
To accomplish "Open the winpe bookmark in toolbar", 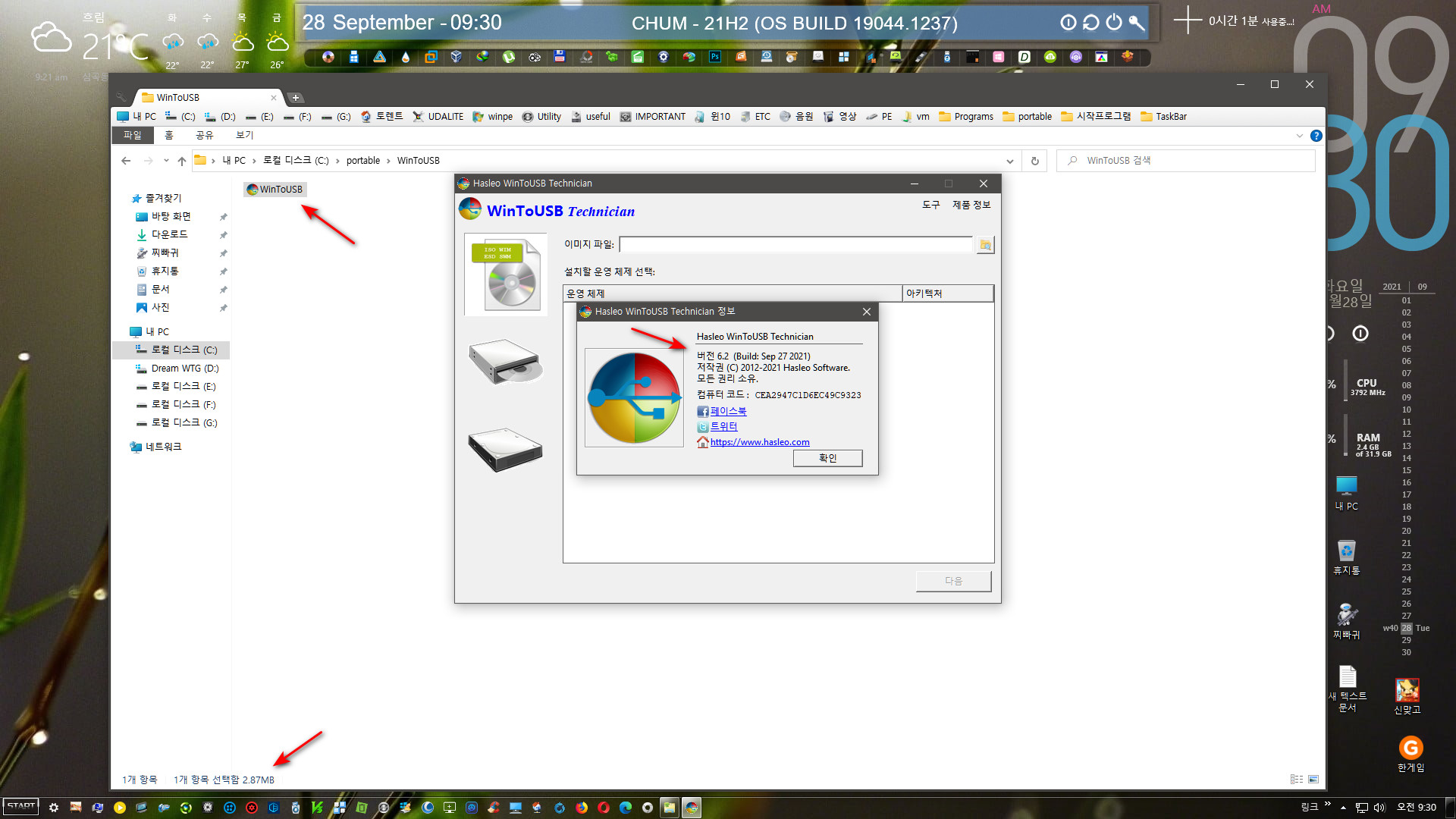I will (x=493, y=117).
